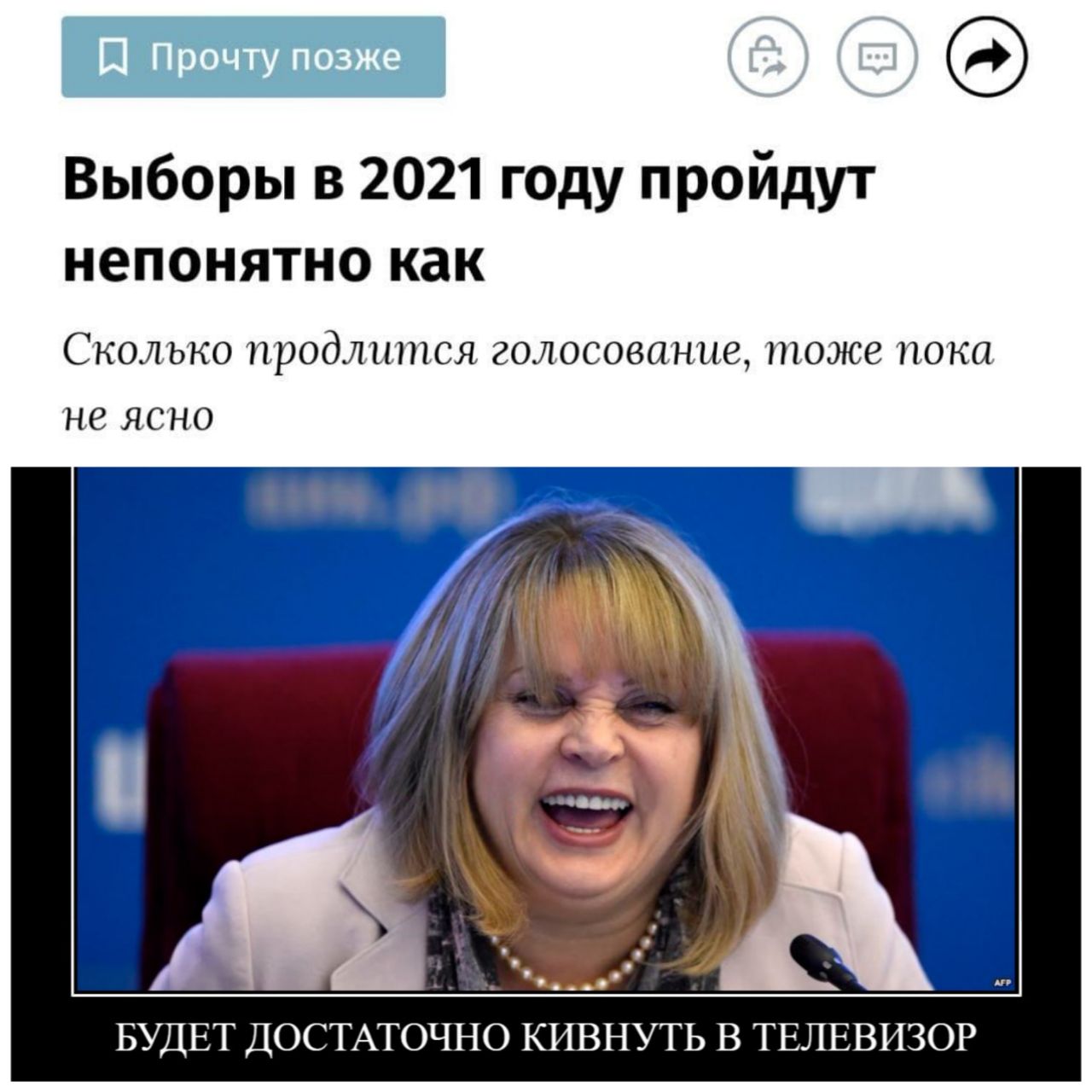Click the microphone in the photo
Image resolution: width=1092 pixels, height=1092 pixels.
click(824, 961)
